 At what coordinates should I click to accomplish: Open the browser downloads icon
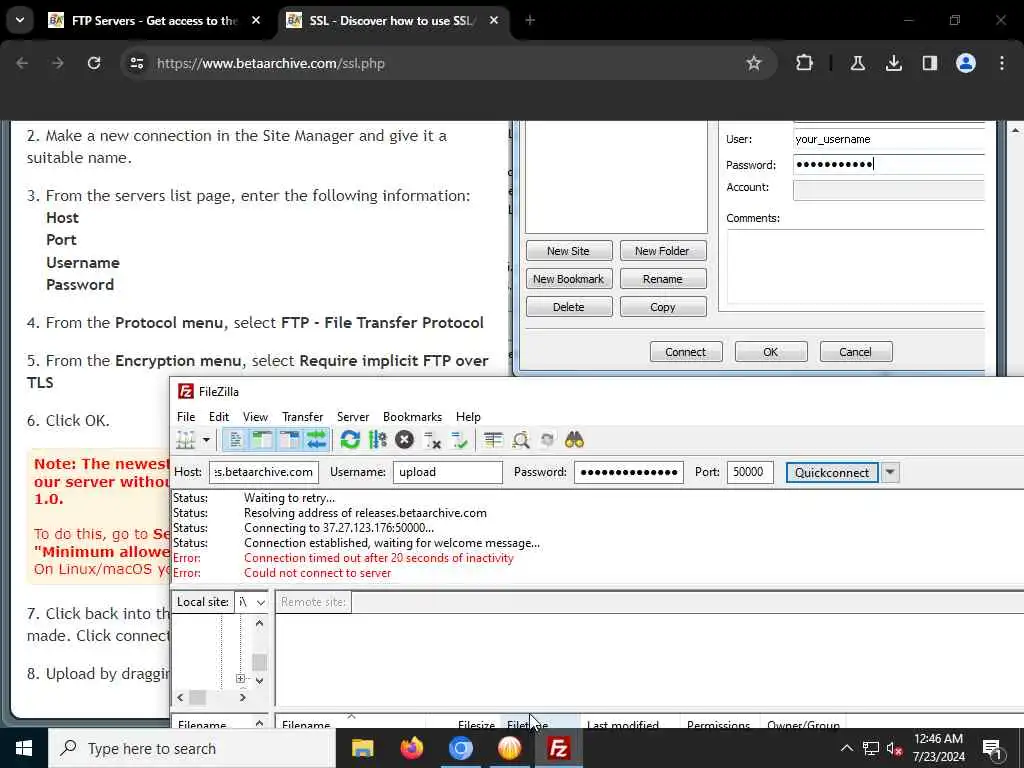coord(894,63)
